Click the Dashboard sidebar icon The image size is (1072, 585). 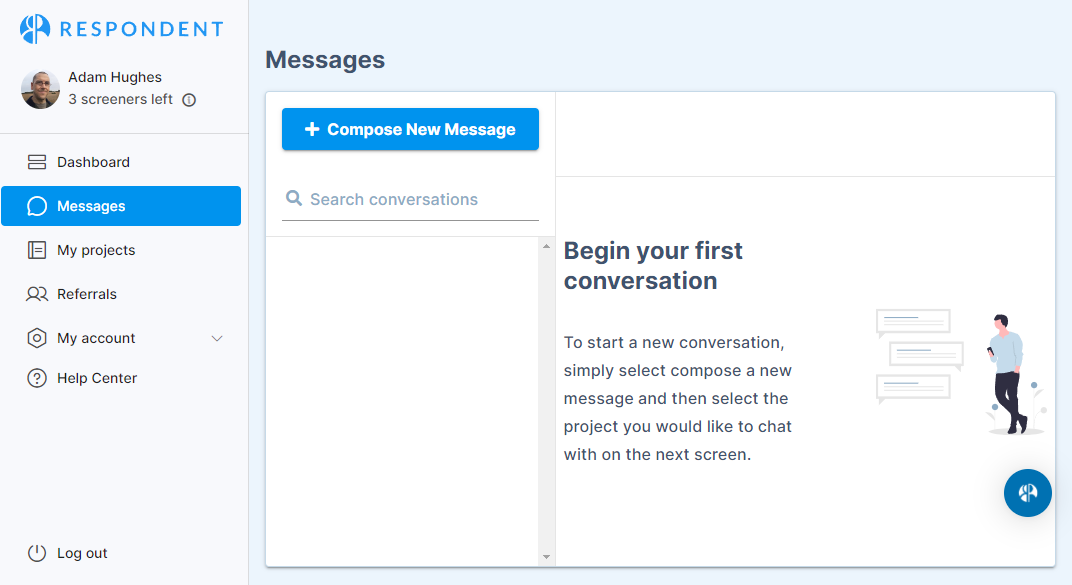coord(37,162)
